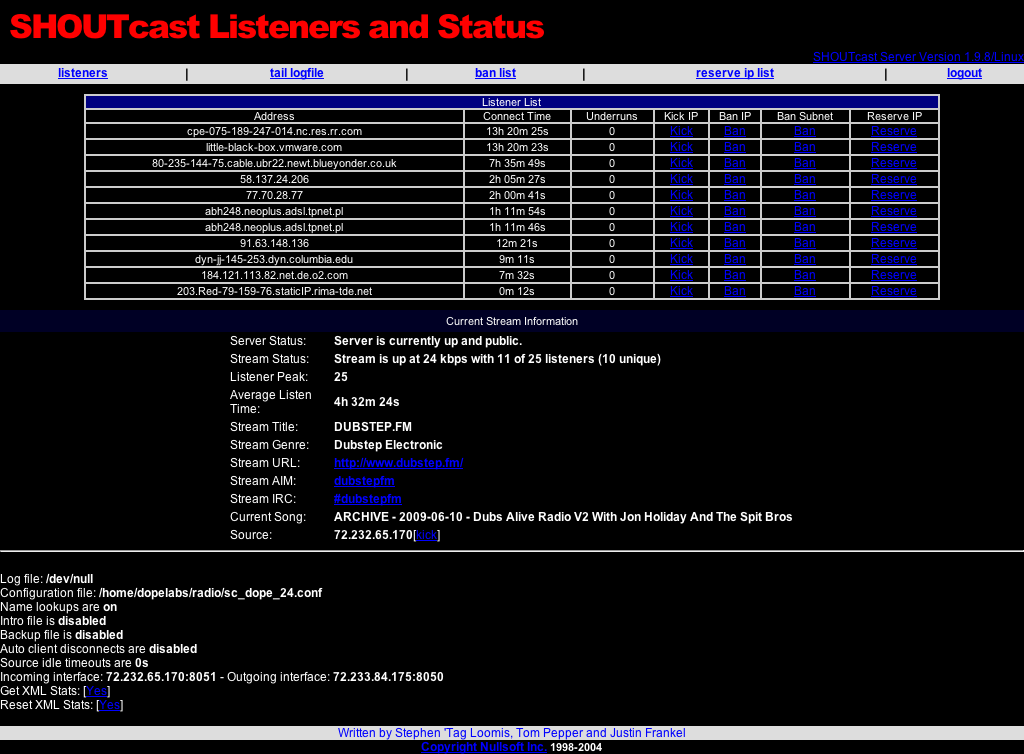The width and height of the screenshot is (1024, 754).
Task: Click the average listen time '4h 32m 24s'
Action: pos(366,402)
